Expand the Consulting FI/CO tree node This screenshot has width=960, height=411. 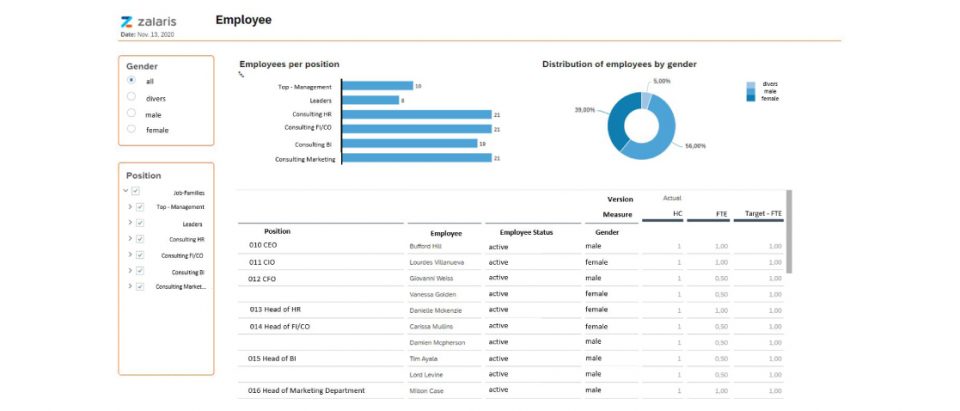coord(130,255)
